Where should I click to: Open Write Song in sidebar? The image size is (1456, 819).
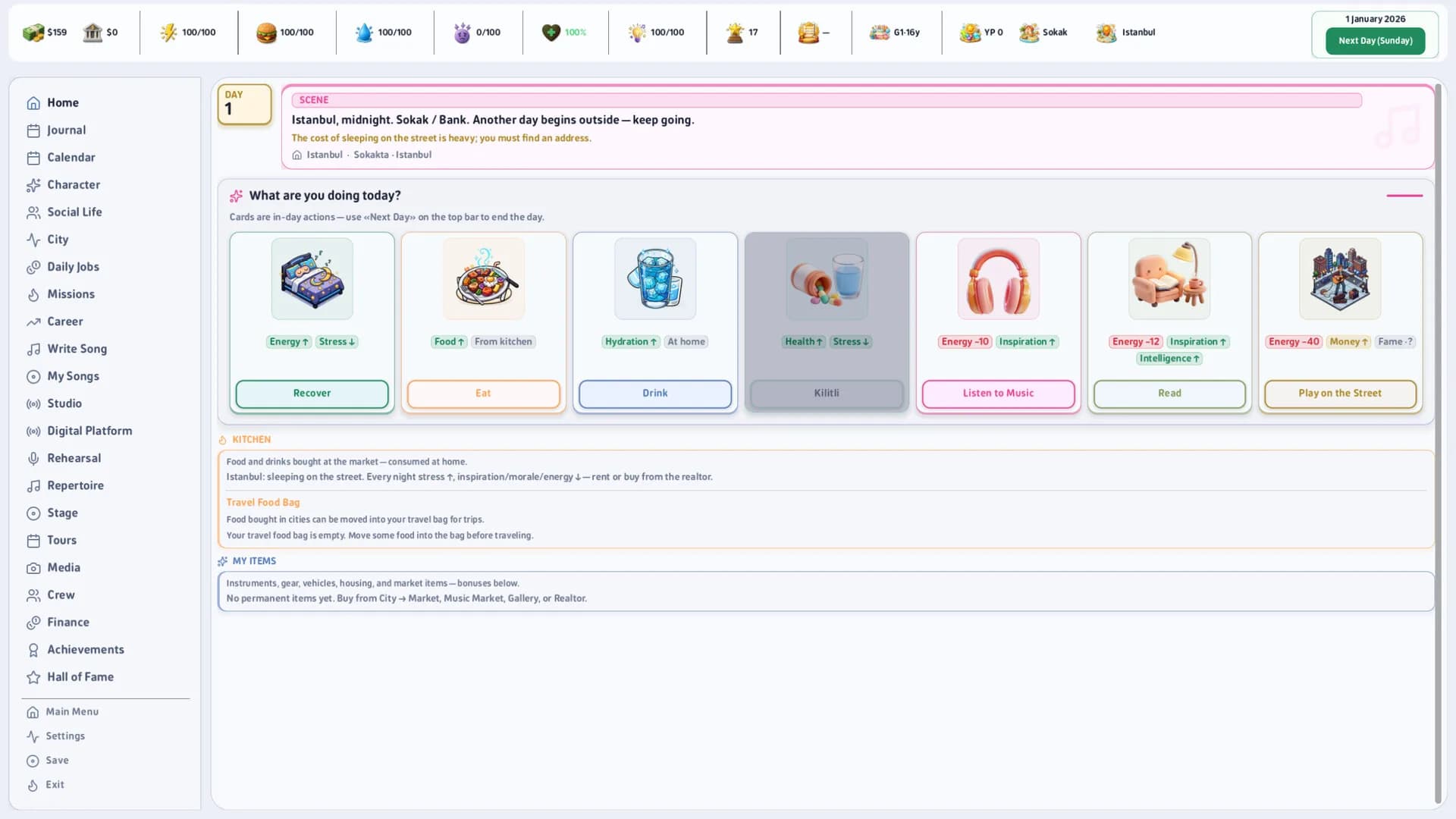[77, 349]
